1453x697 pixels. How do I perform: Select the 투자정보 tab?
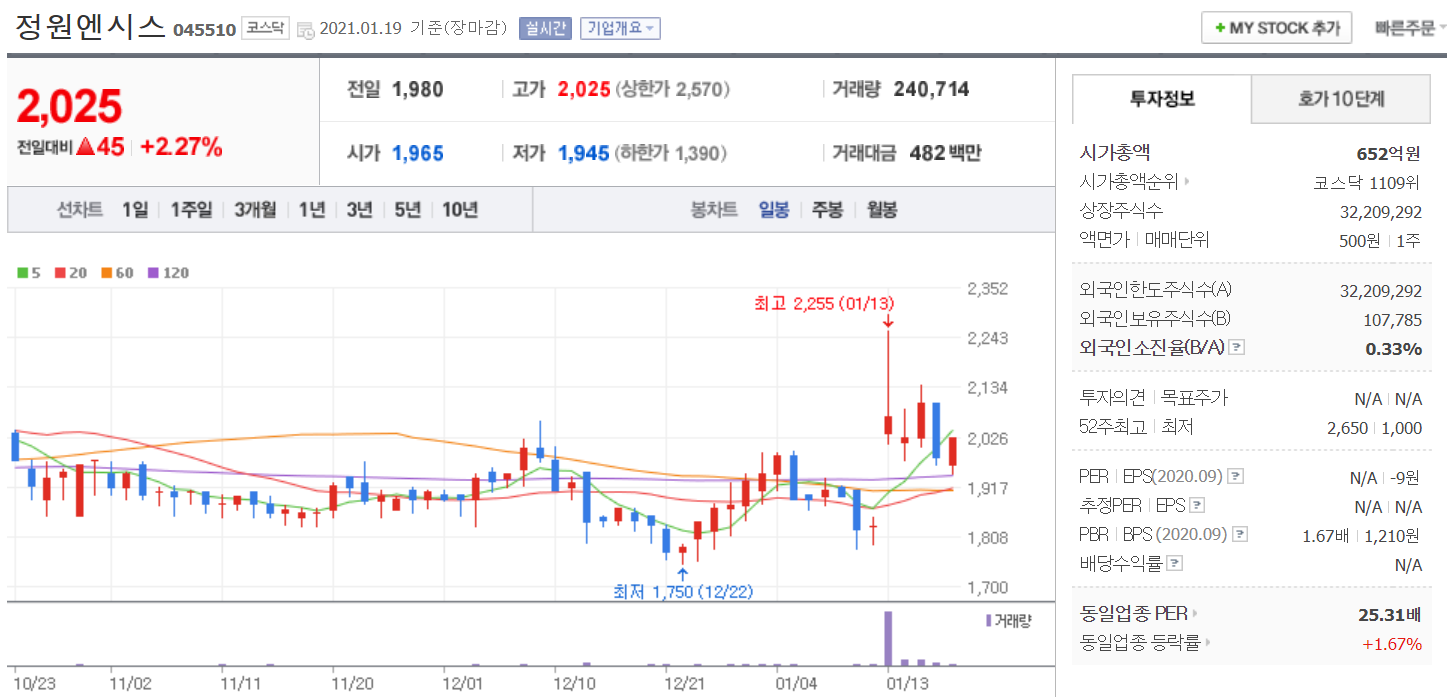[x=1161, y=99]
